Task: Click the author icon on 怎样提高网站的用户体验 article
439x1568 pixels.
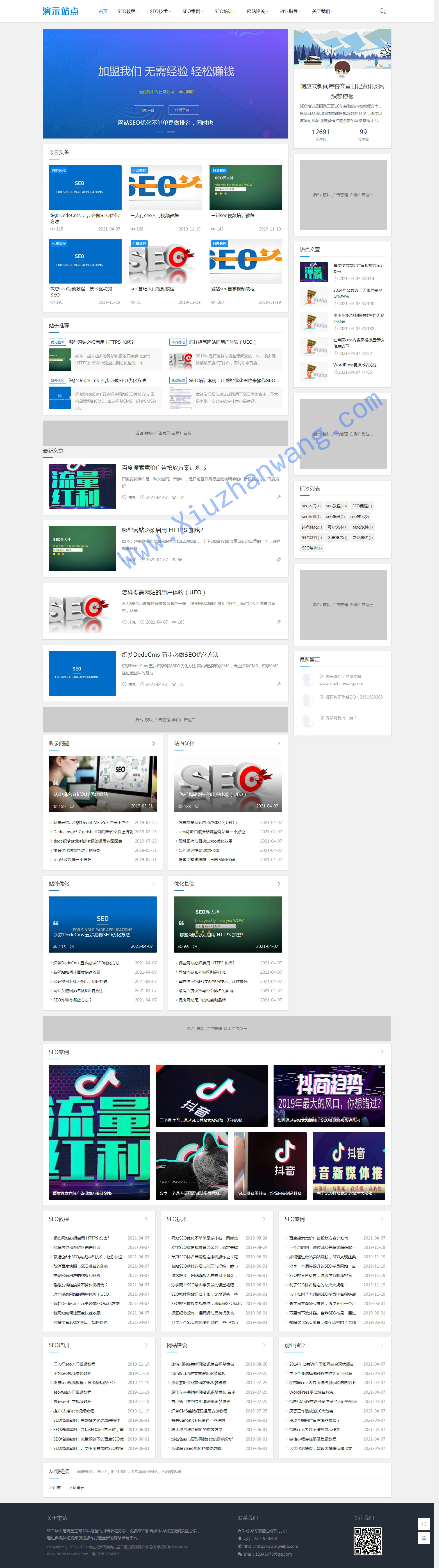Action: pos(124,622)
